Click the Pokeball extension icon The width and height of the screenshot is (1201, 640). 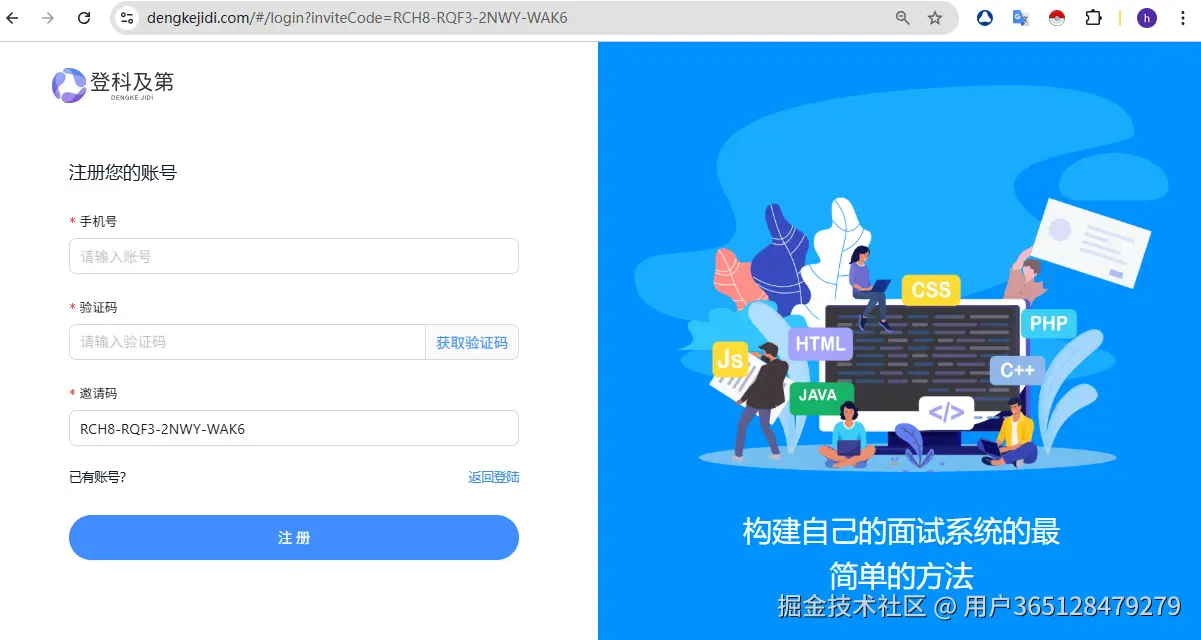coord(1057,18)
